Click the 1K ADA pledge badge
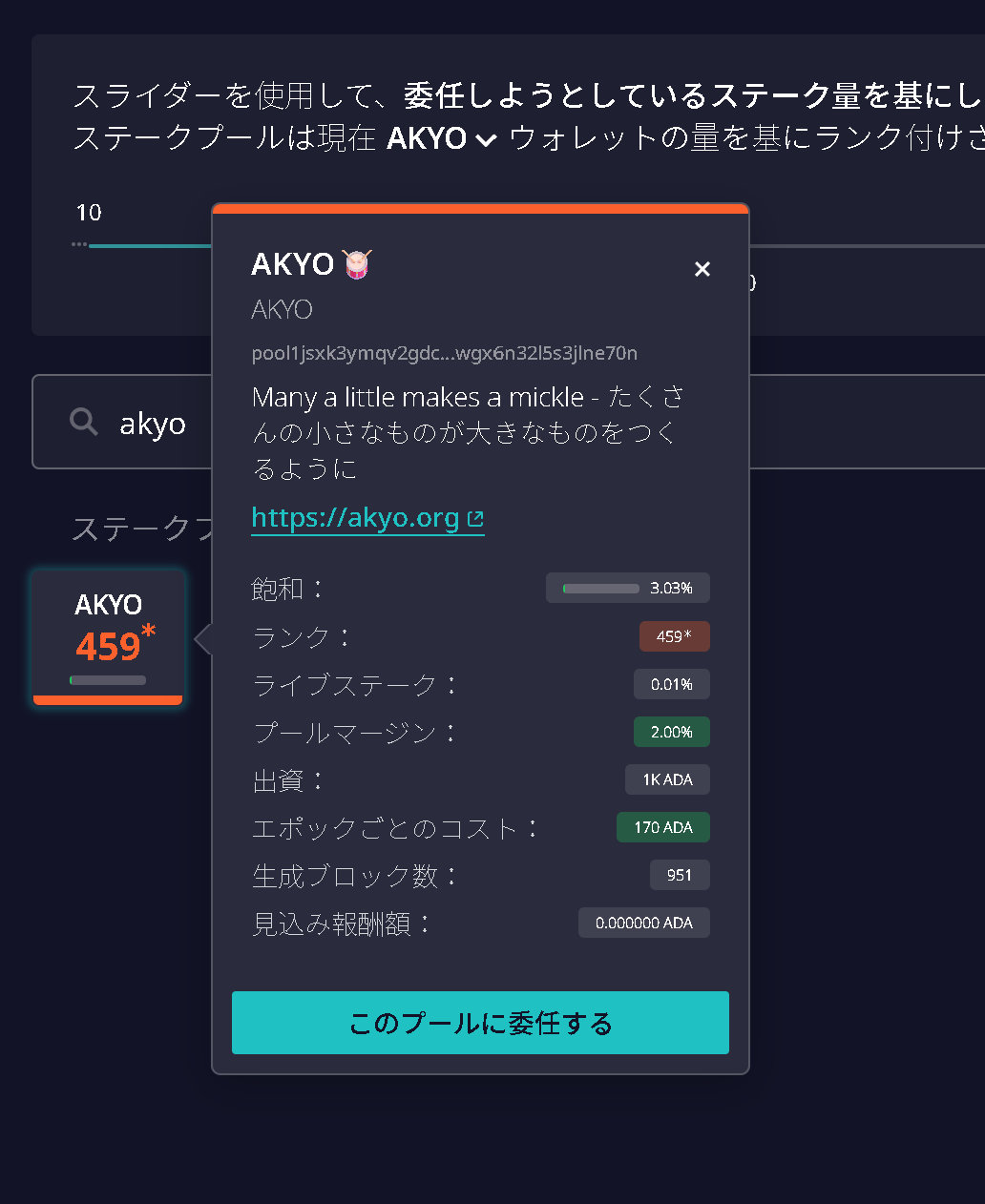The height and width of the screenshot is (1204, 985). click(x=667, y=779)
